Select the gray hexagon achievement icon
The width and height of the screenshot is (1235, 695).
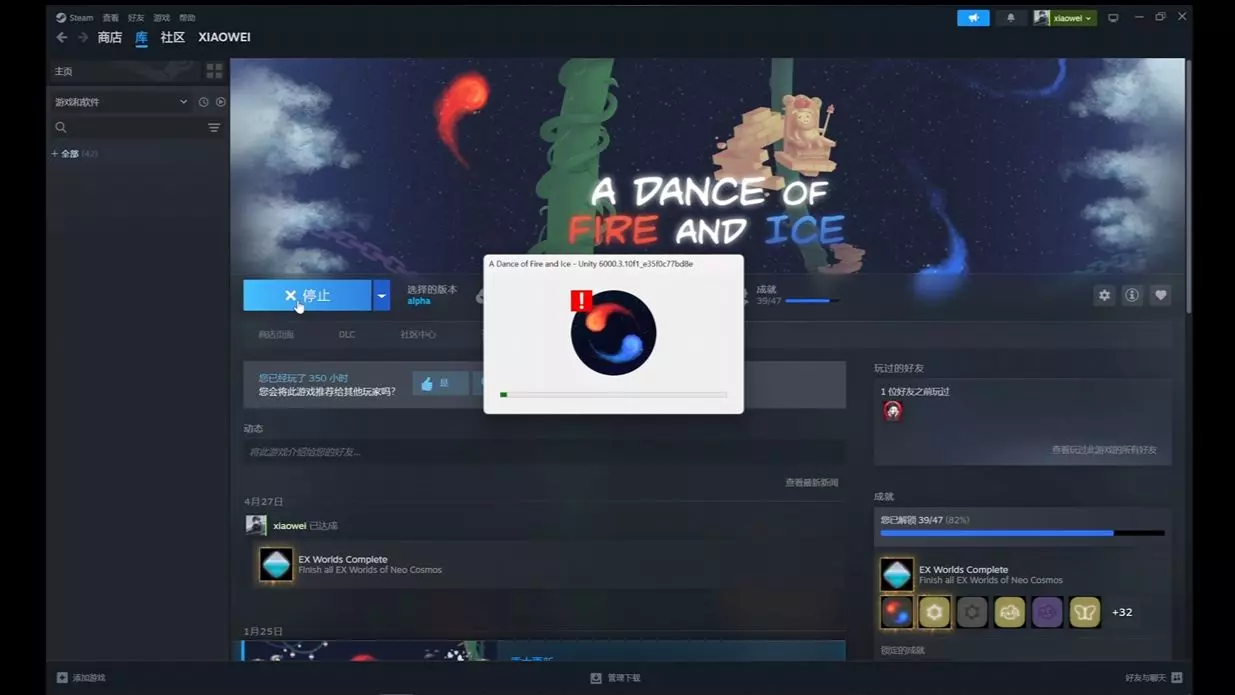(x=972, y=612)
